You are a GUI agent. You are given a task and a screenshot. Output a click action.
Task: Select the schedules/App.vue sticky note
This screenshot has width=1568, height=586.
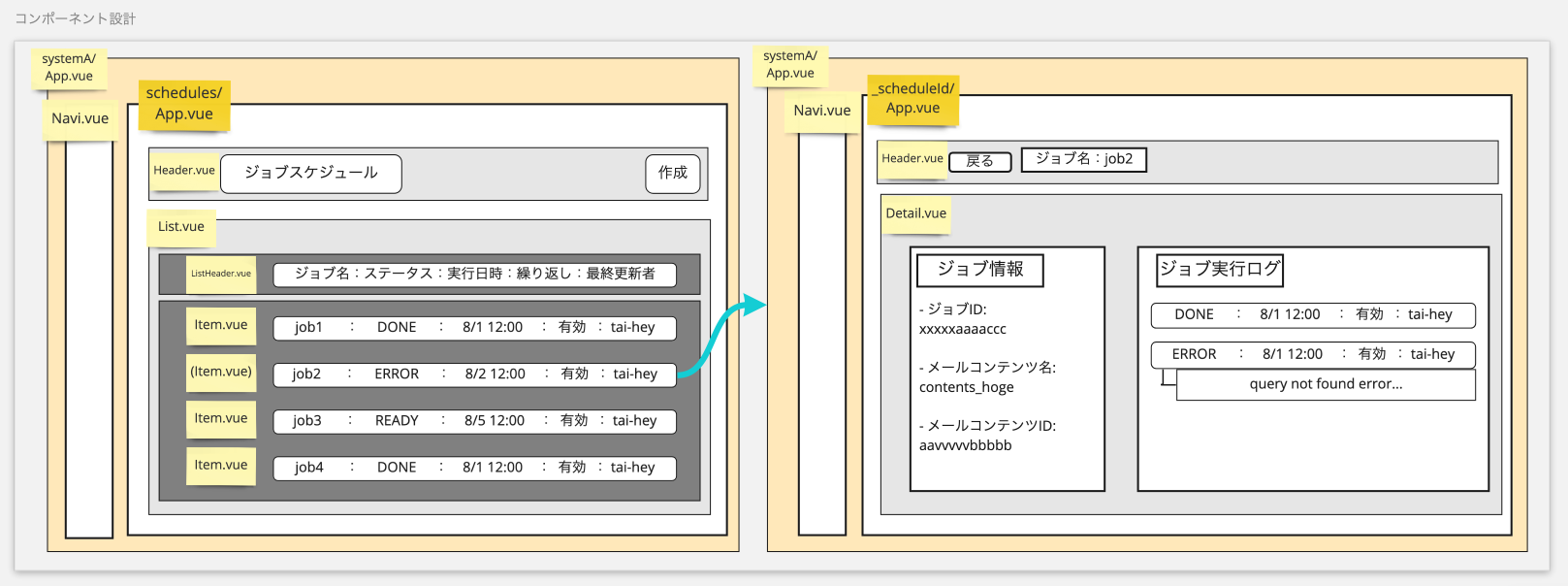click(183, 104)
